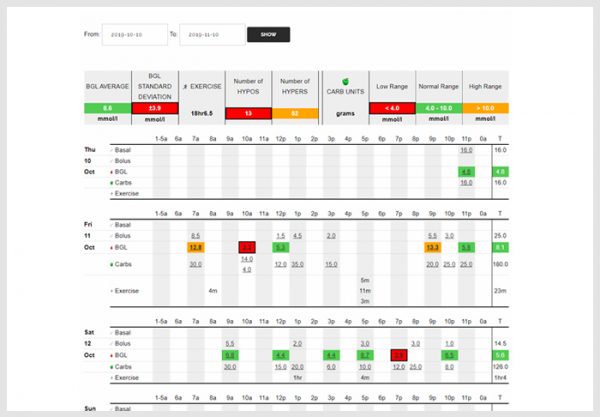Click the Carbs row icon for Fri 11 Oct
Image resolution: width=600 pixels, height=417 pixels.
(112, 265)
